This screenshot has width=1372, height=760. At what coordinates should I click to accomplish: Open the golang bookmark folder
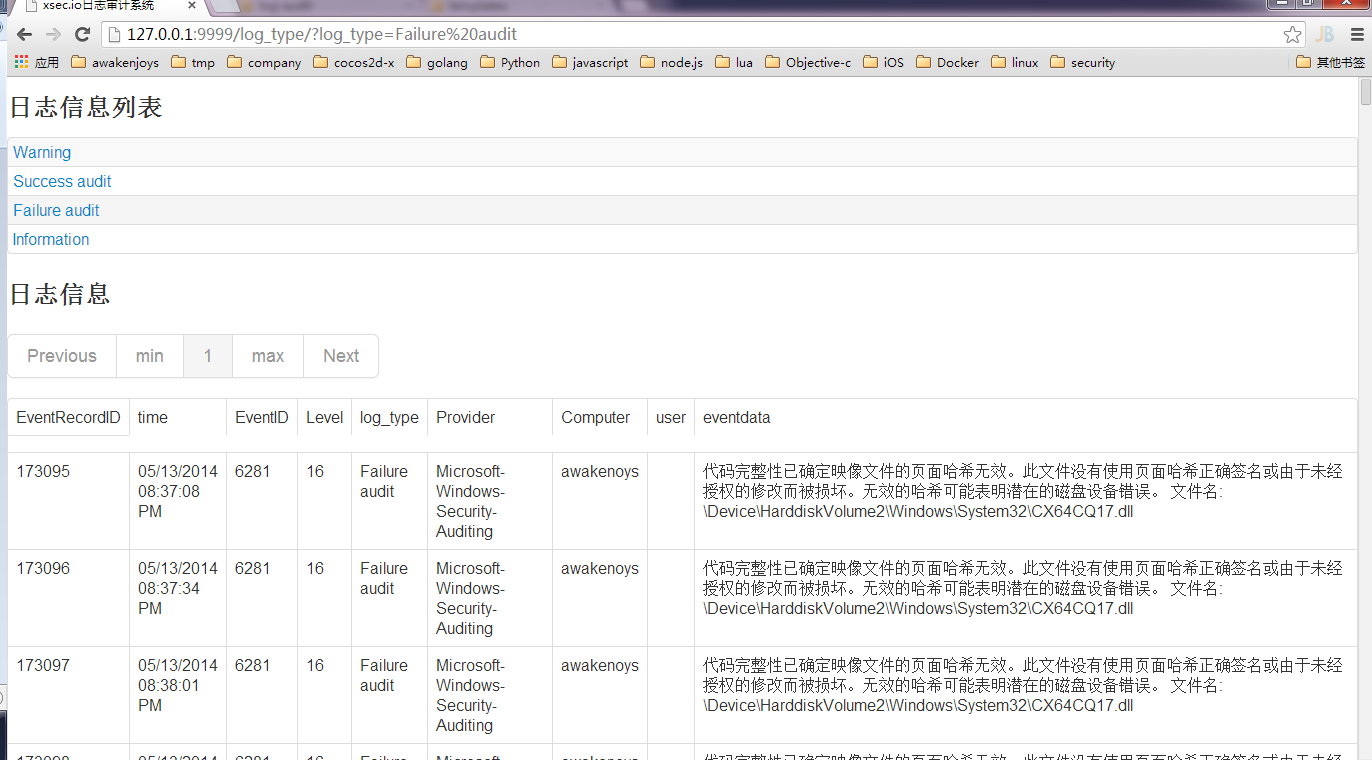coord(437,62)
